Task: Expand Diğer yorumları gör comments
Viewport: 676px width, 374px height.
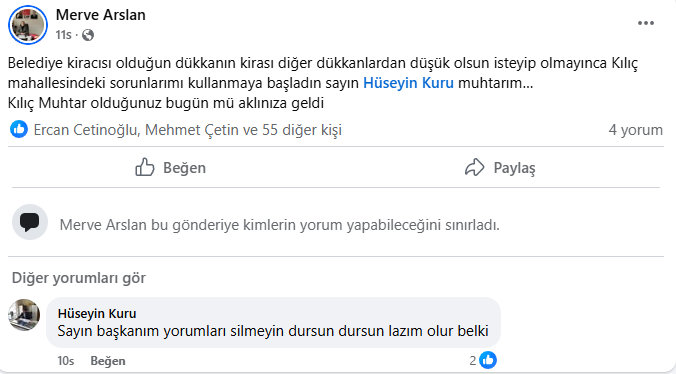Action: tap(78, 278)
